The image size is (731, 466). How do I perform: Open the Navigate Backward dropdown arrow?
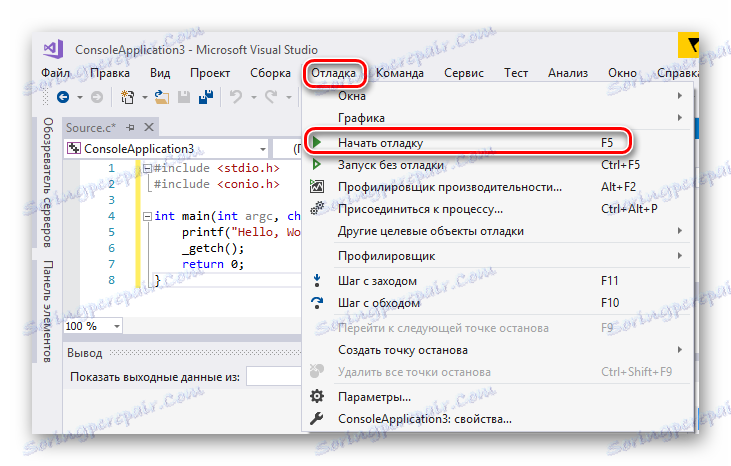point(80,97)
